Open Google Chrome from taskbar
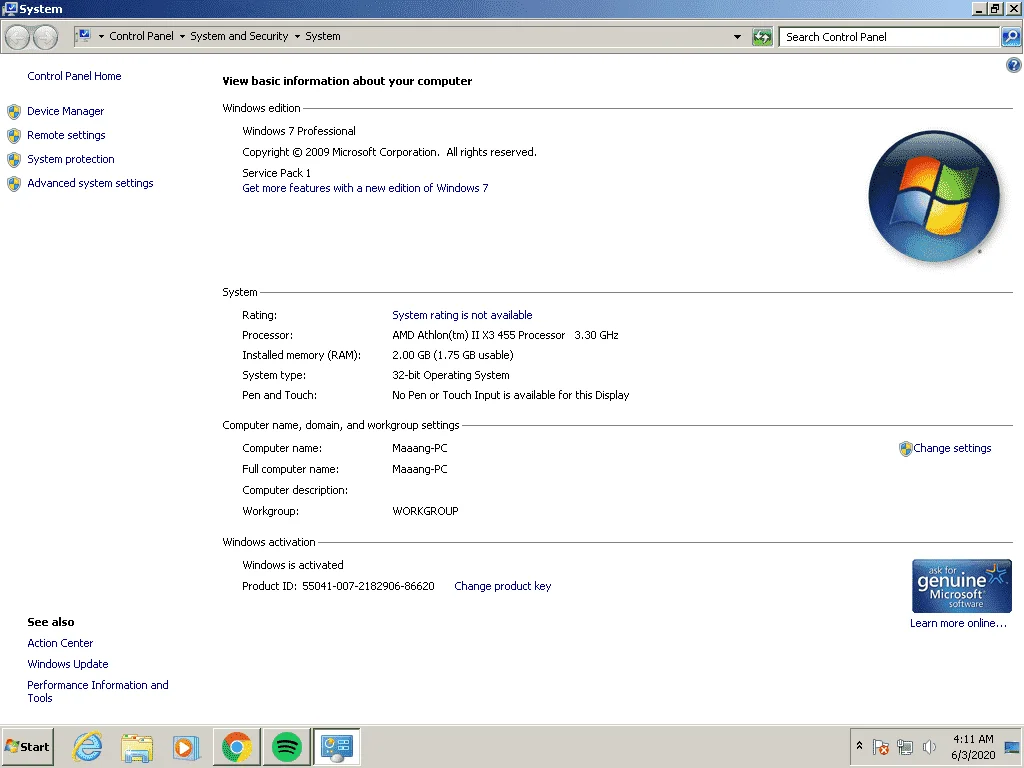Screen dimensions: 1024x768 (236, 746)
